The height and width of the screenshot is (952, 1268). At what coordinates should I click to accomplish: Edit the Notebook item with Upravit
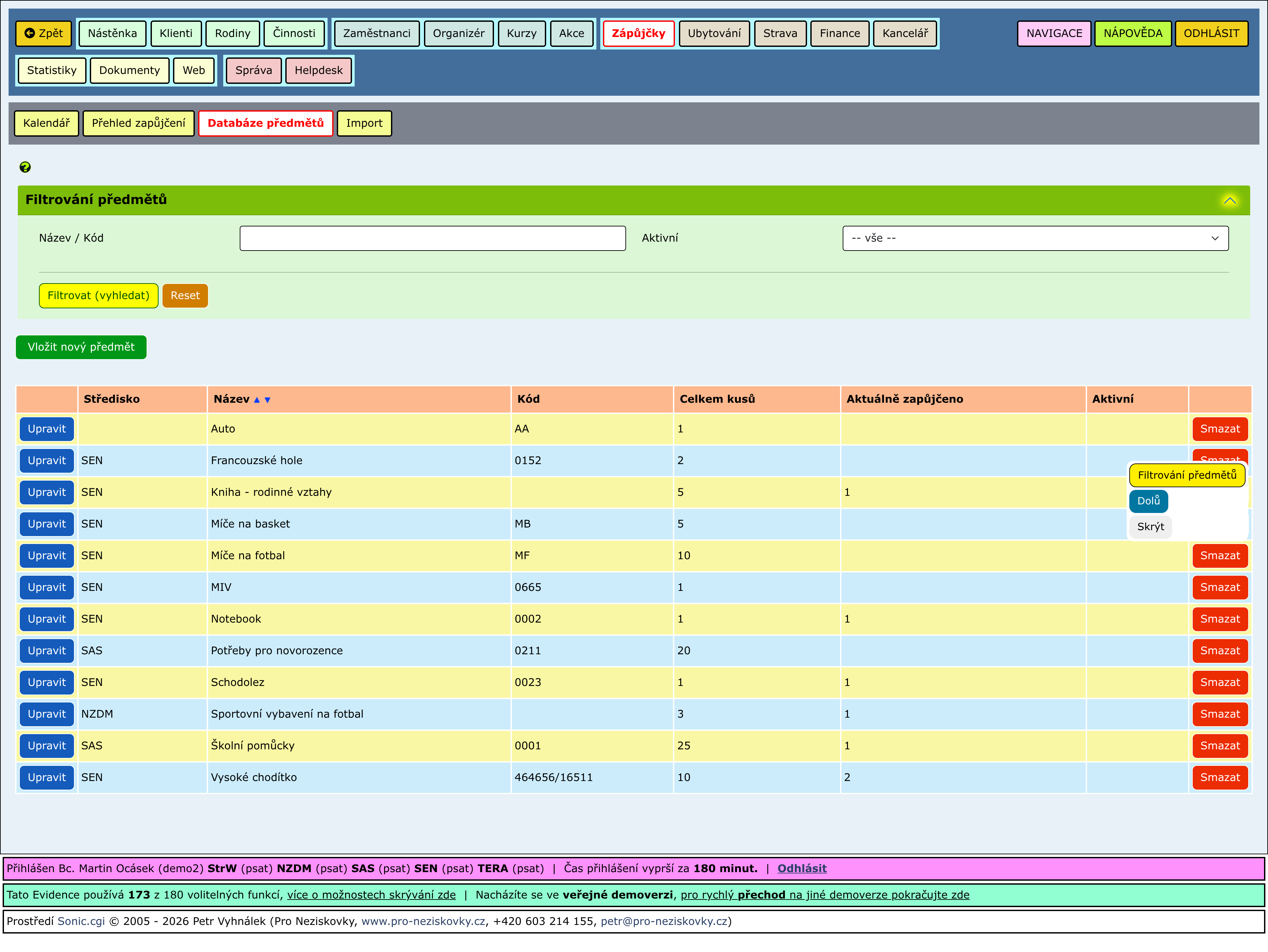(x=47, y=619)
